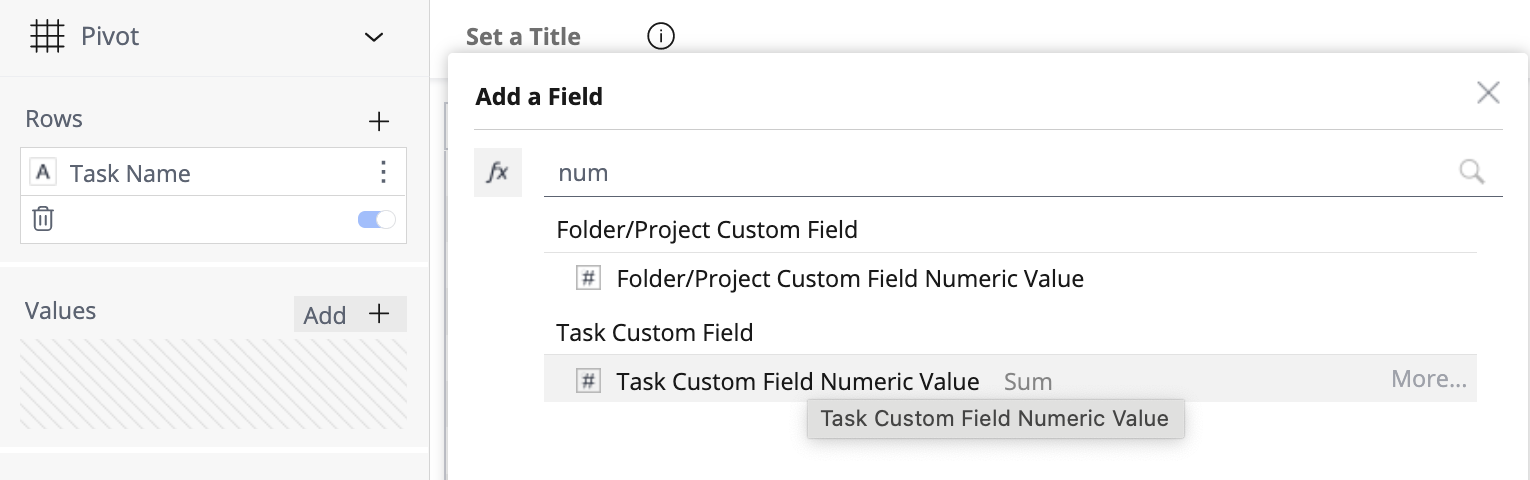Screen dimensions: 1530x480
Task: Open Task Name three-dot options menu
Action: coord(383,173)
